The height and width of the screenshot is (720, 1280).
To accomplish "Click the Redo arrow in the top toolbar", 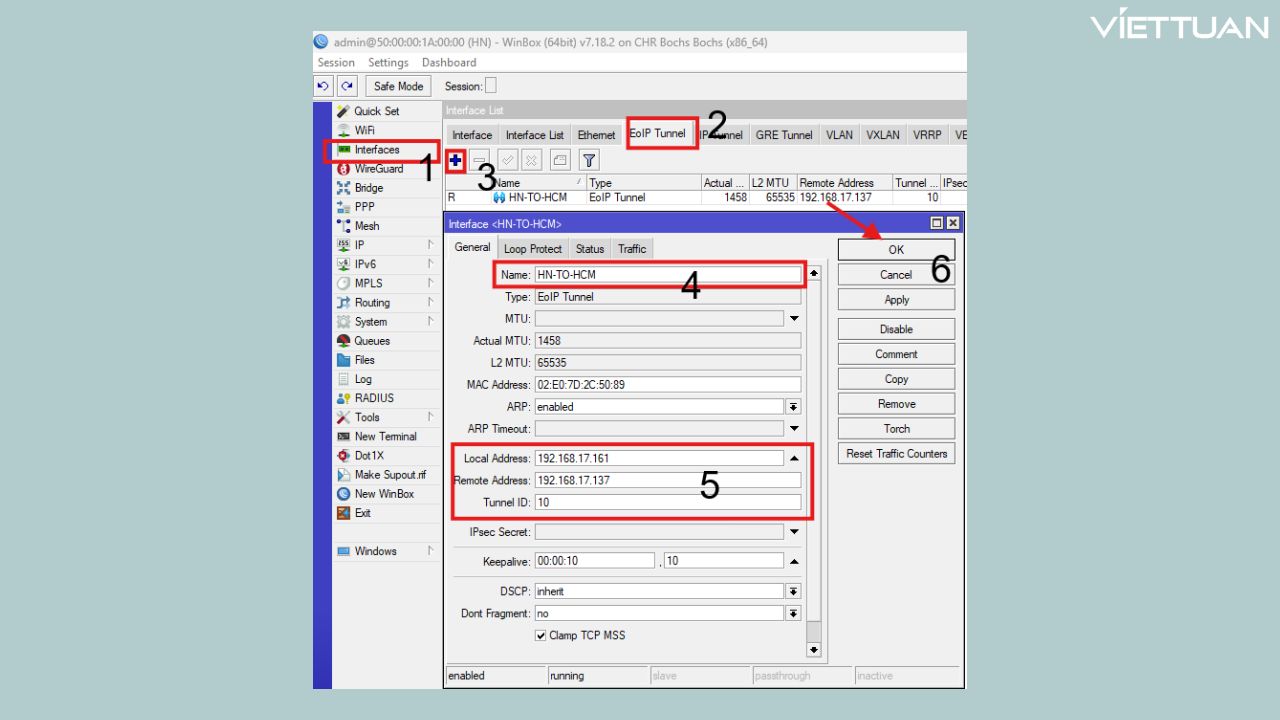I will pos(346,86).
